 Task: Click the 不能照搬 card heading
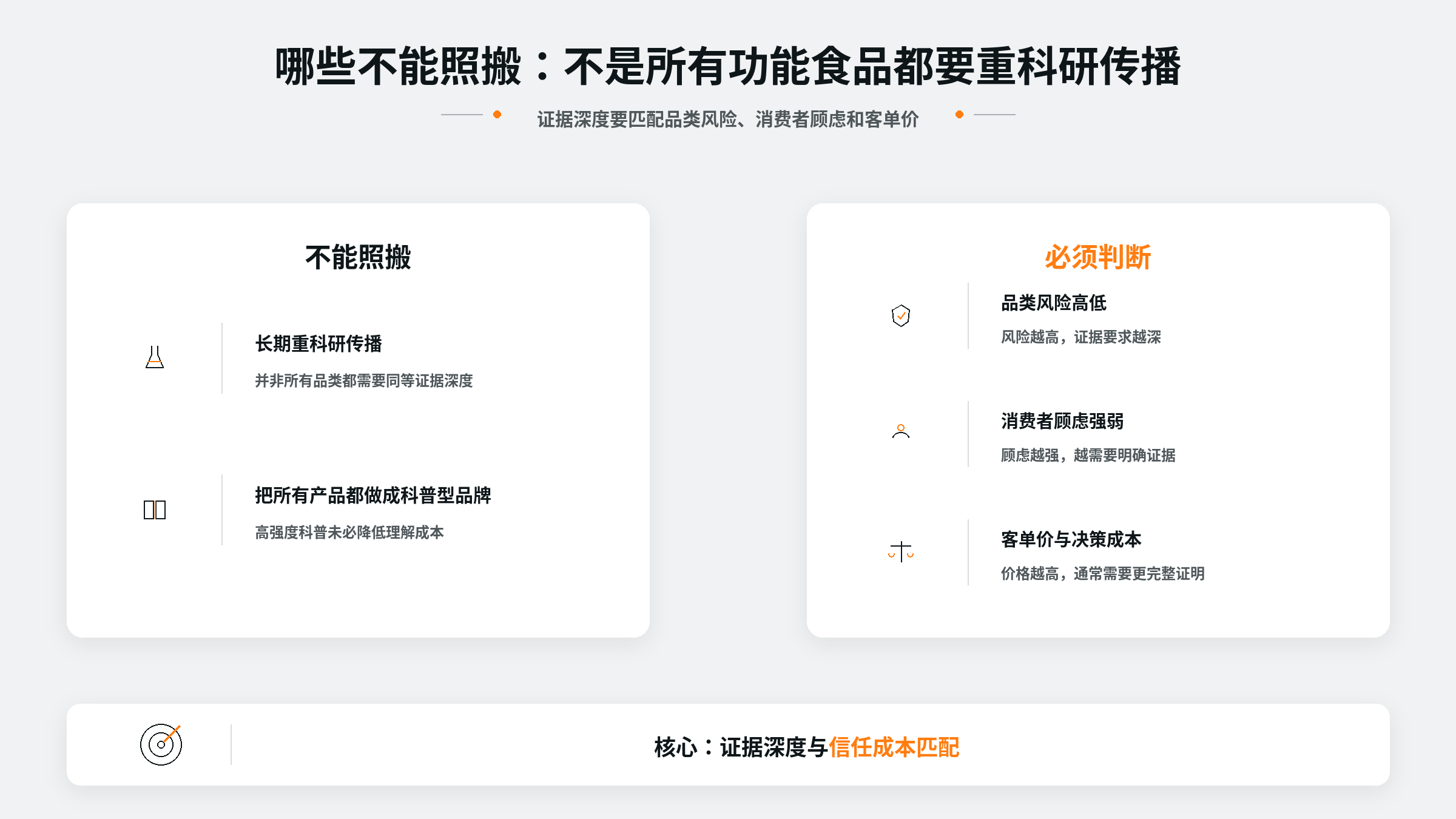point(358,257)
